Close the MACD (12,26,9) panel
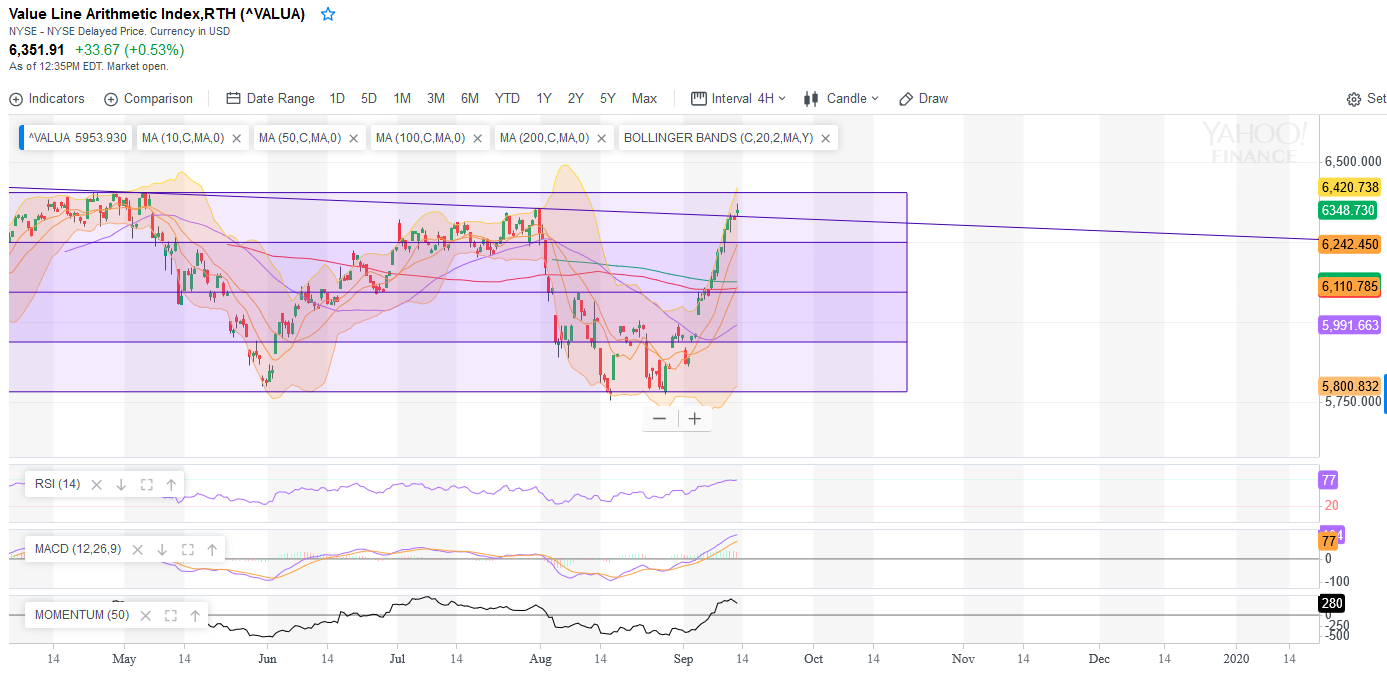 click(138, 549)
